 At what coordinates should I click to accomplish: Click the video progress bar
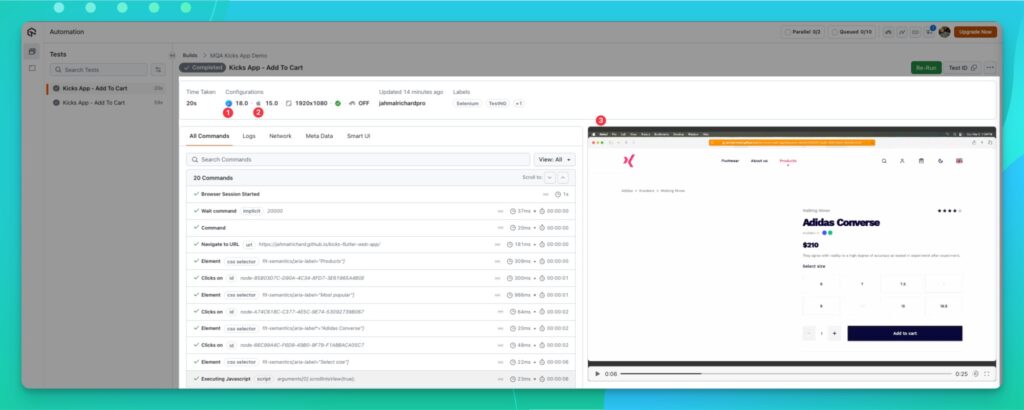(x=780, y=373)
